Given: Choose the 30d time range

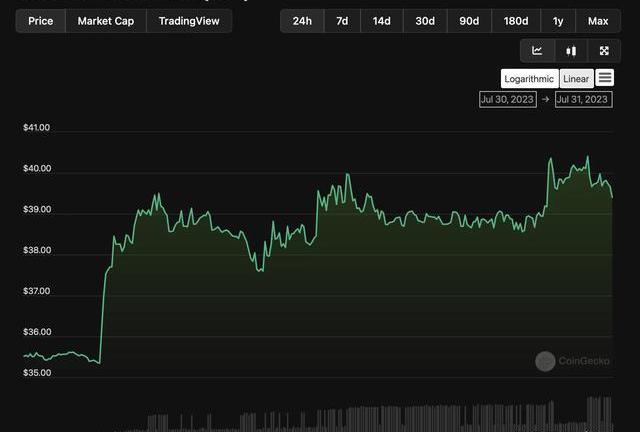Looking at the screenshot, I should [425, 21].
